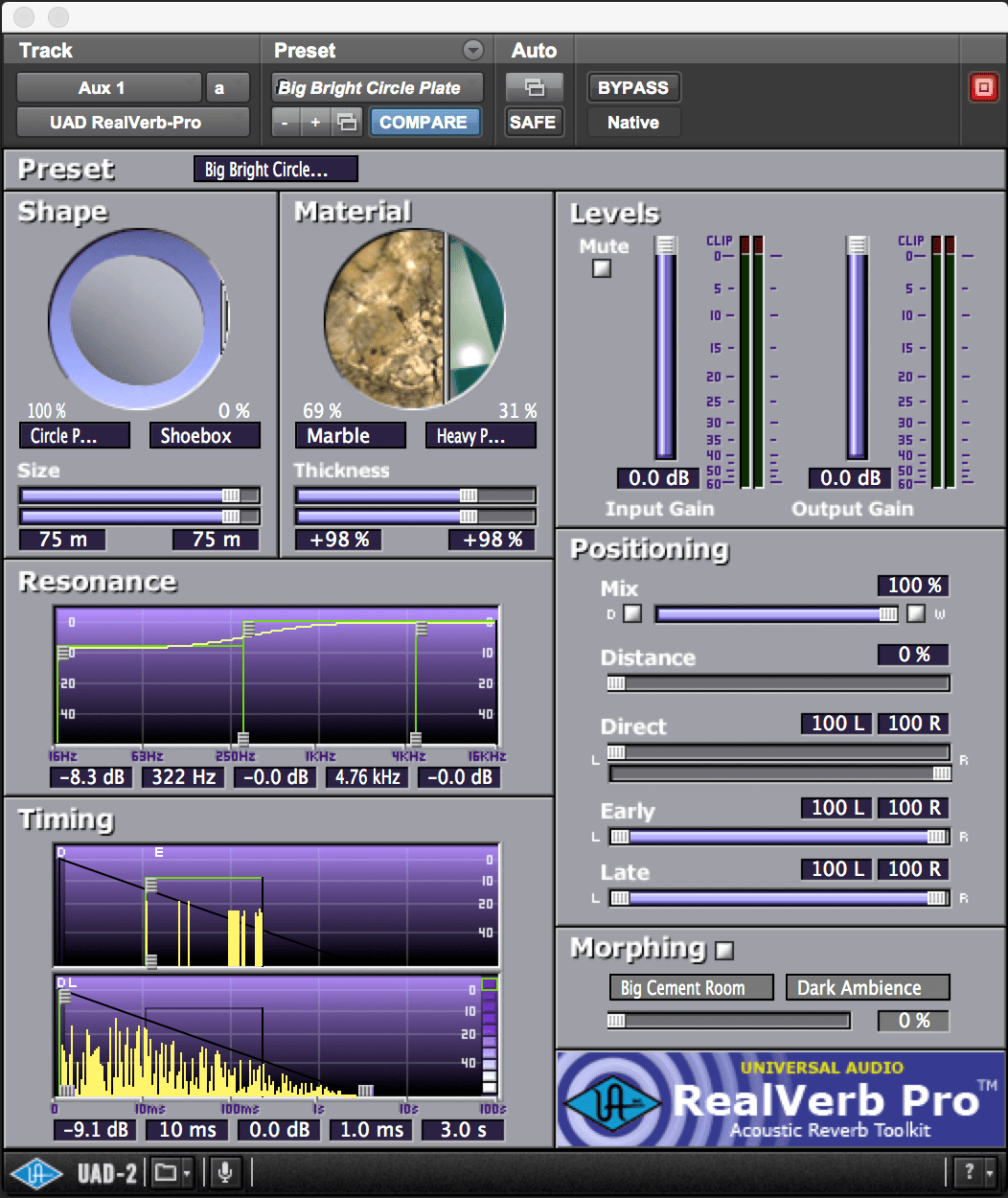Image resolution: width=1008 pixels, height=1198 pixels.
Task: Click the Output Gain fader handle
Action: tap(858, 245)
